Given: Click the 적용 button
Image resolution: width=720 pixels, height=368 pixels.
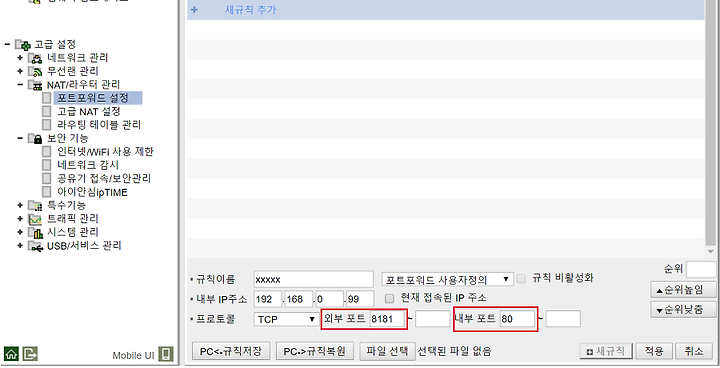Looking at the screenshot, I should coord(654,351).
